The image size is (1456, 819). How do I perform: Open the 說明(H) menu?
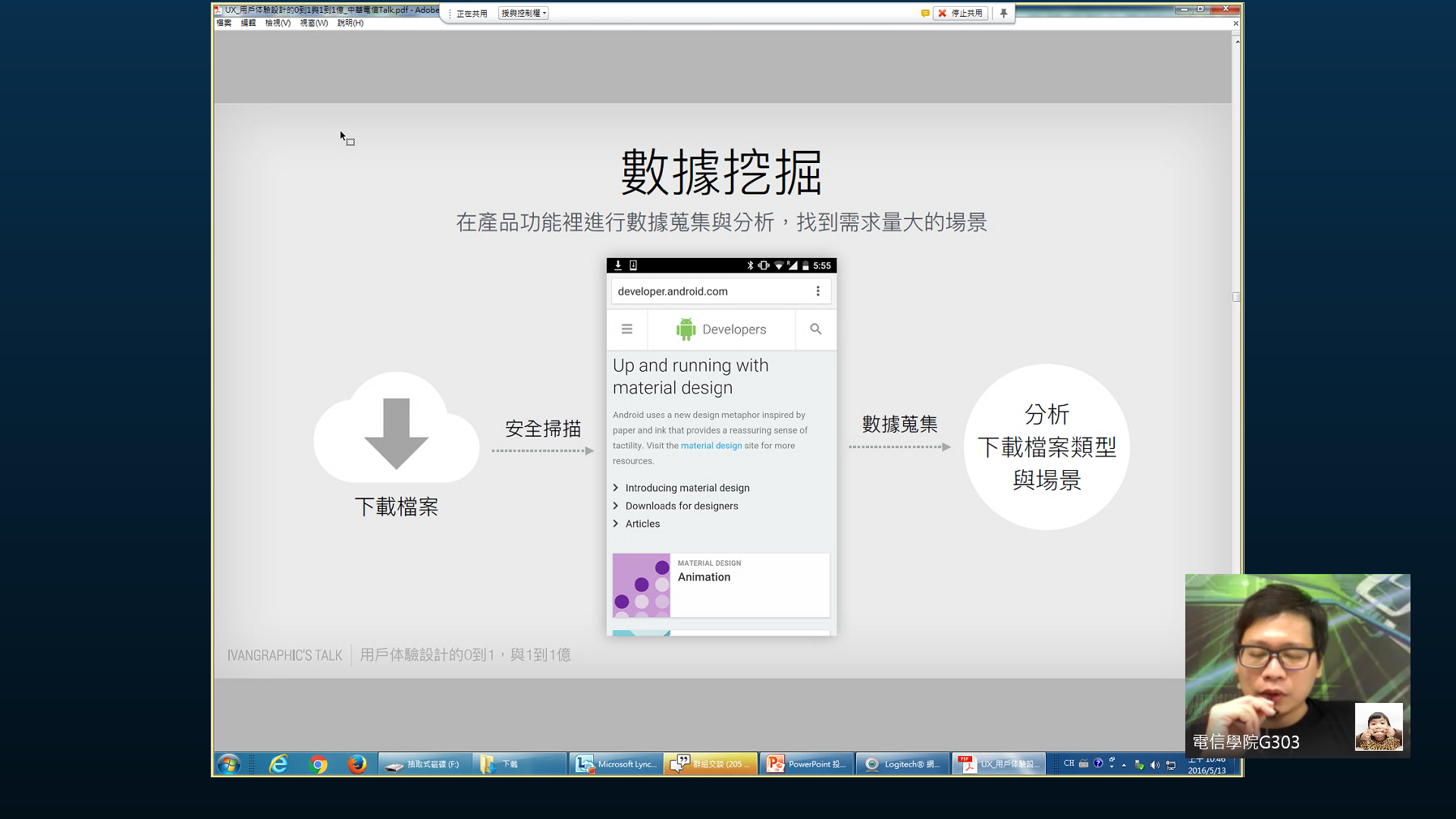350,23
